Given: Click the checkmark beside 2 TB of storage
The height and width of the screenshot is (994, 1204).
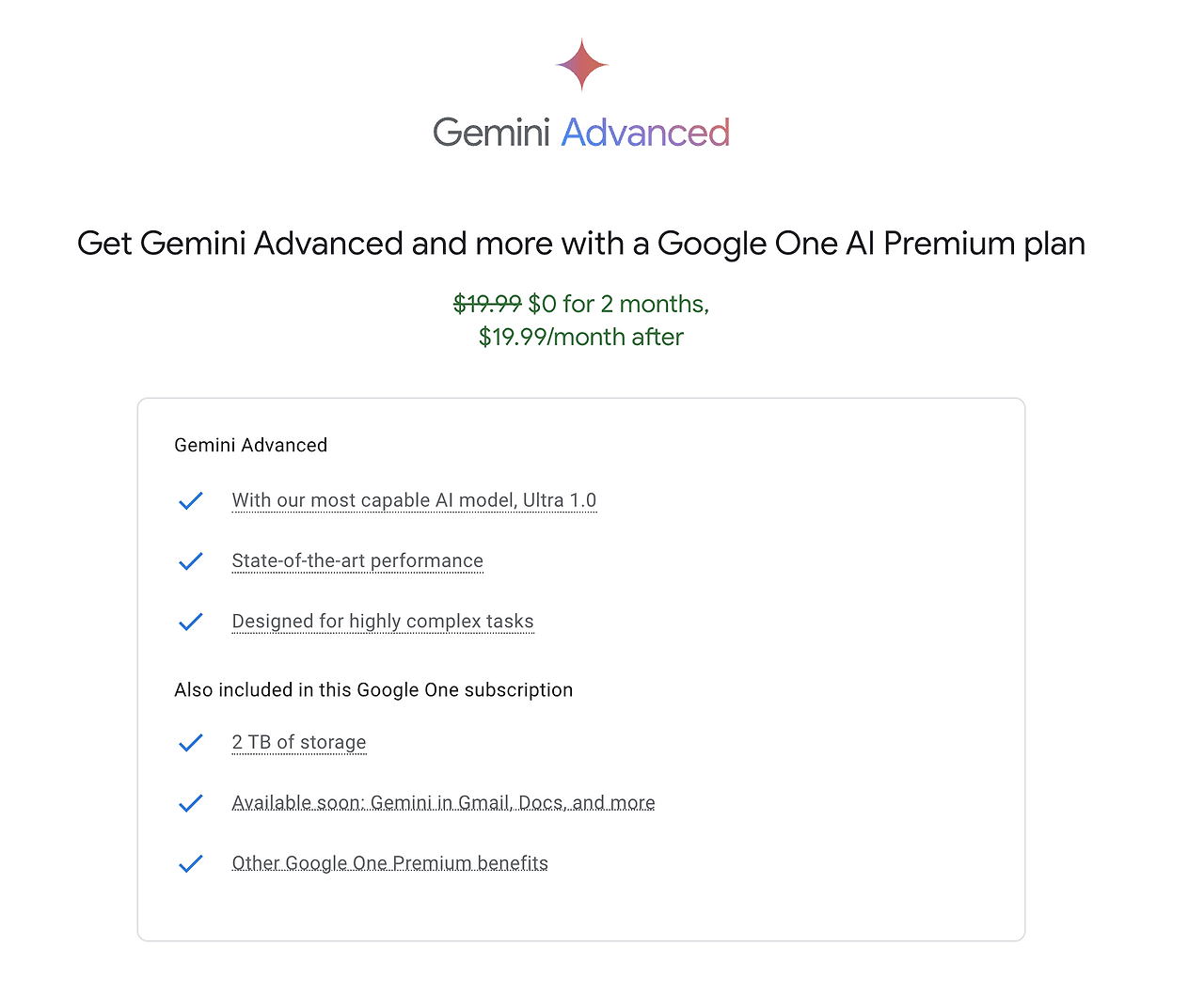Looking at the screenshot, I should coord(191,742).
